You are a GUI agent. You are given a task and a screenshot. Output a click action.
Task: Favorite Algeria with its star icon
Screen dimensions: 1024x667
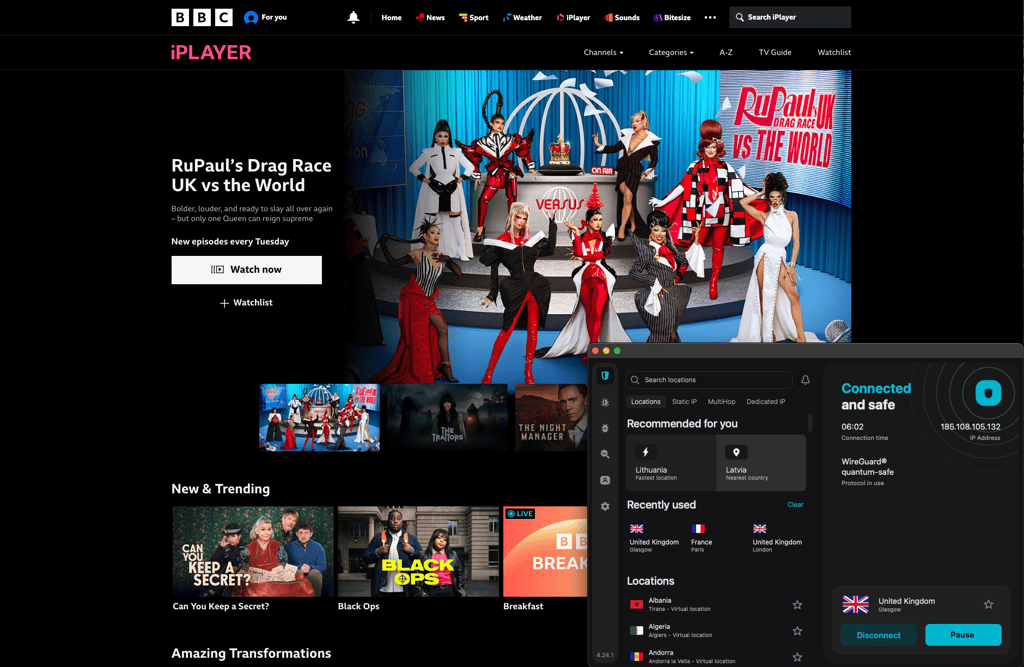pyautogui.click(x=797, y=631)
